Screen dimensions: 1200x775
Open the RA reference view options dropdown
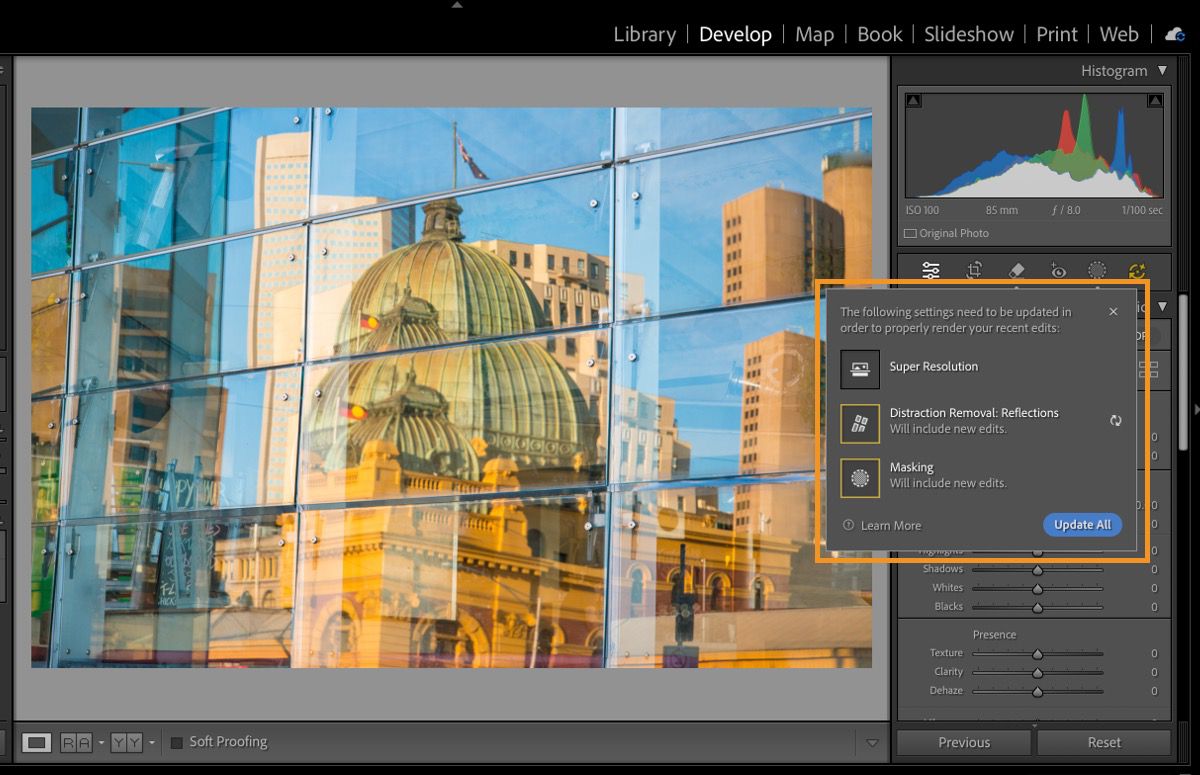pyautogui.click(x=100, y=743)
